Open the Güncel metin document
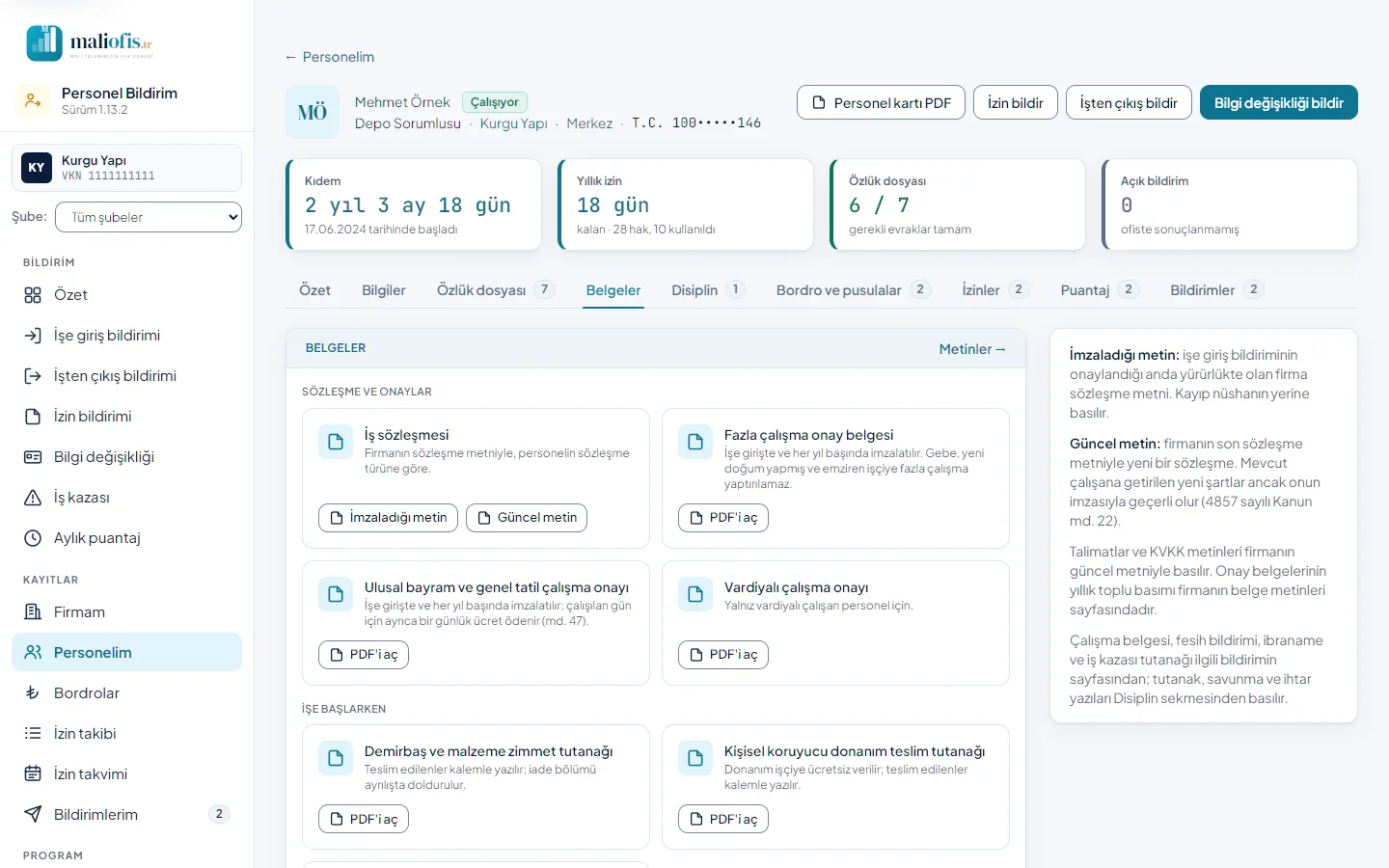1389x868 pixels. pos(527,518)
